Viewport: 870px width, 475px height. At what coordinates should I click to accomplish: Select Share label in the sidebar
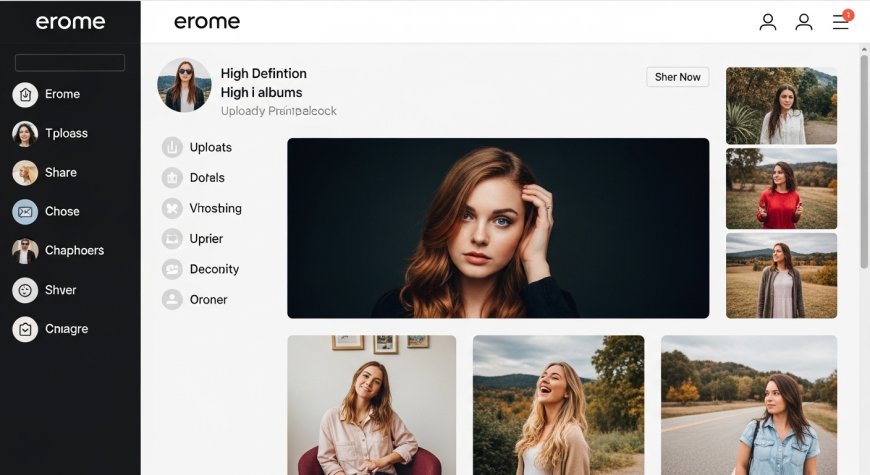tap(60, 173)
